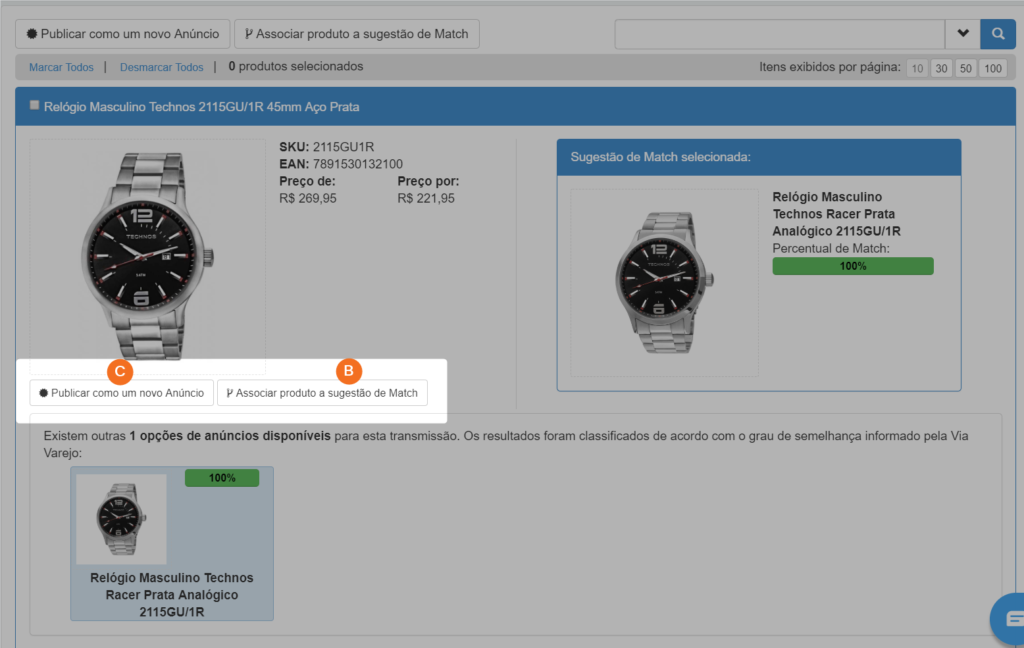Click price R$ 221,95
The image size is (1024, 648).
(x=426, y=198)
